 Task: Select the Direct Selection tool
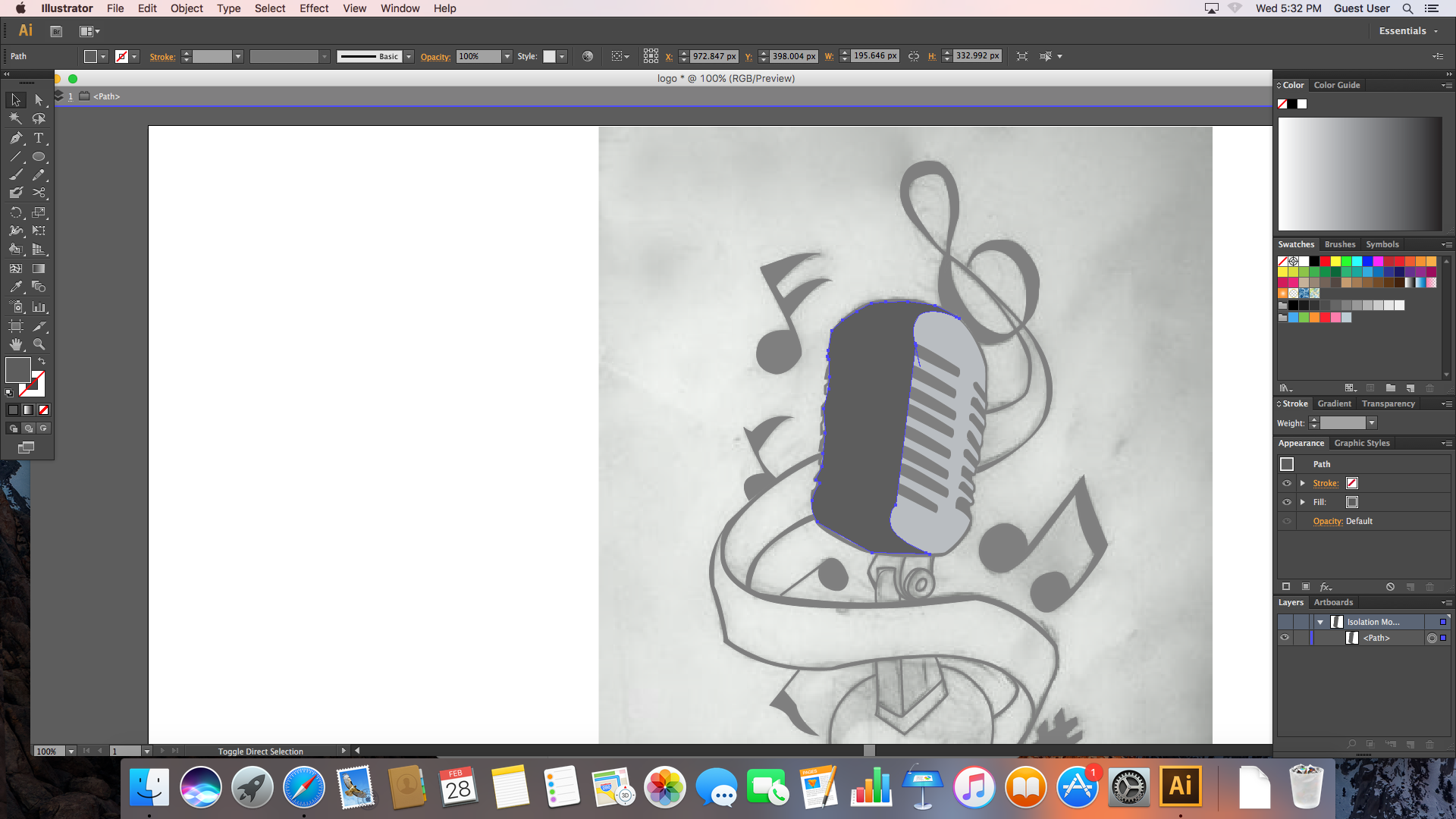click(x=39, y=100)
